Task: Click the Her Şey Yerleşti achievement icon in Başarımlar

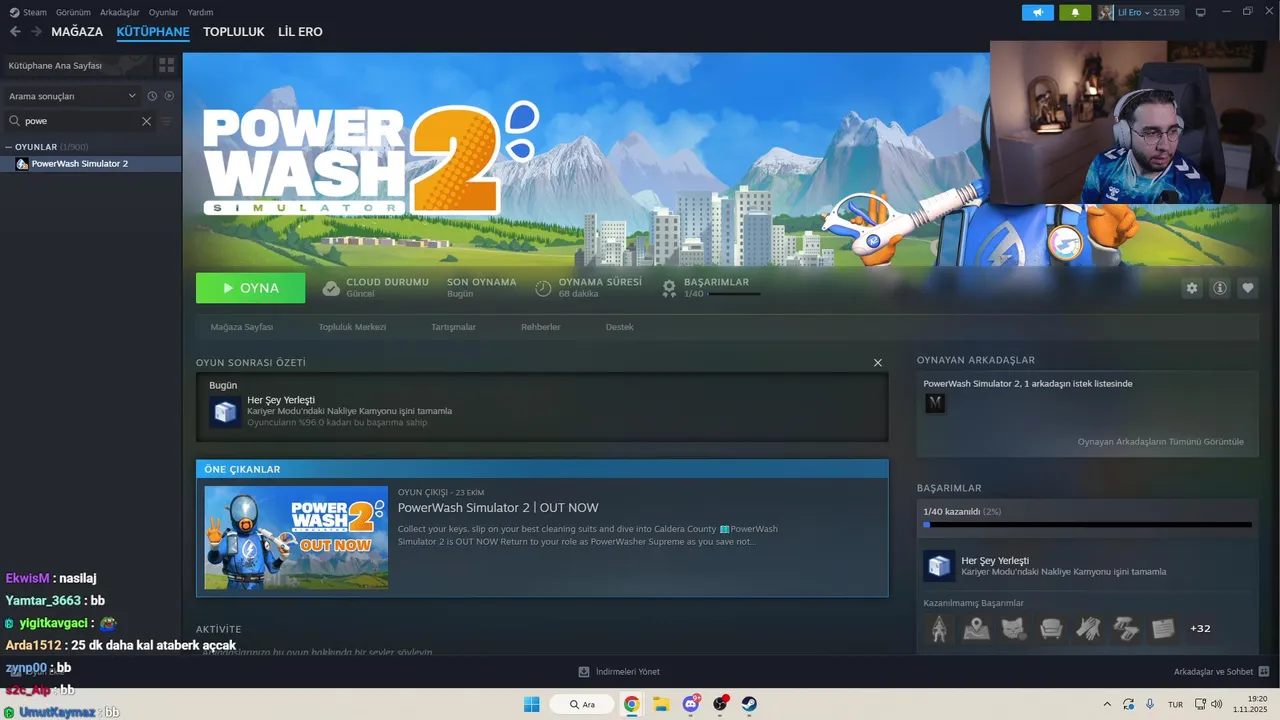Action: tap(938, 566)
